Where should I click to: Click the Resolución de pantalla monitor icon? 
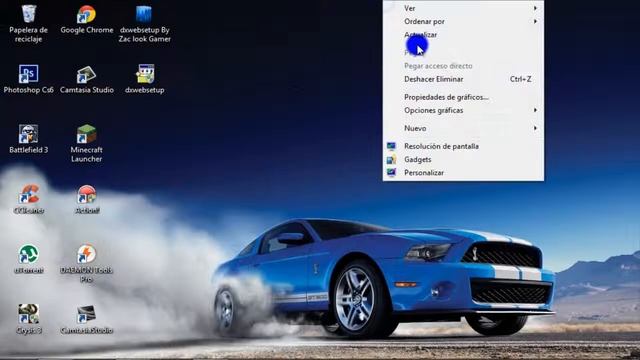(391, 146)
